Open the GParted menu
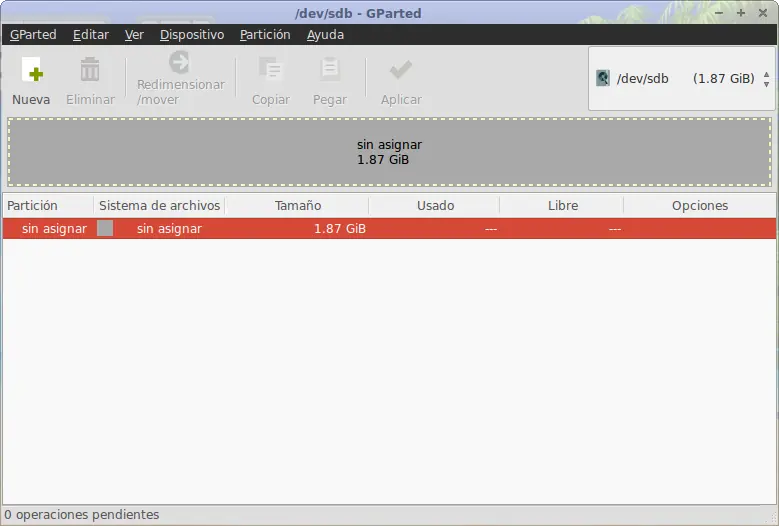This screenshot has width=779, height=526. click(33, 35)
